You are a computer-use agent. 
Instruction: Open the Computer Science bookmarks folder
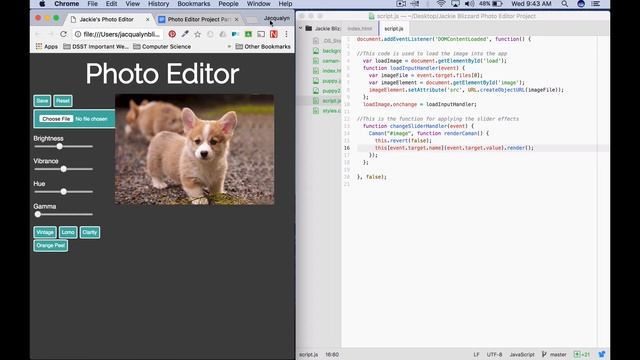click(162, 47)
